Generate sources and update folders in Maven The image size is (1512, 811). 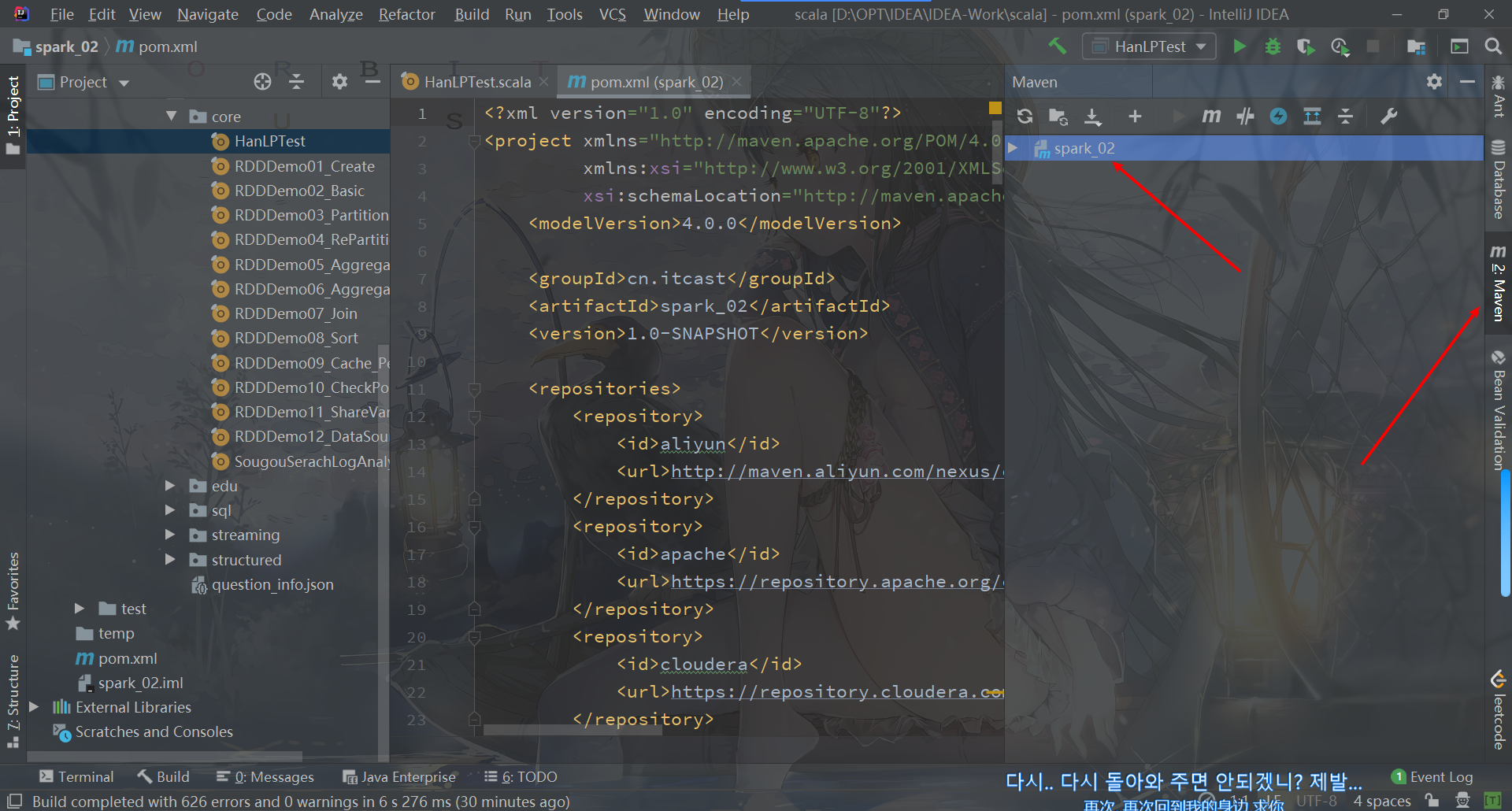[1058, 117]
